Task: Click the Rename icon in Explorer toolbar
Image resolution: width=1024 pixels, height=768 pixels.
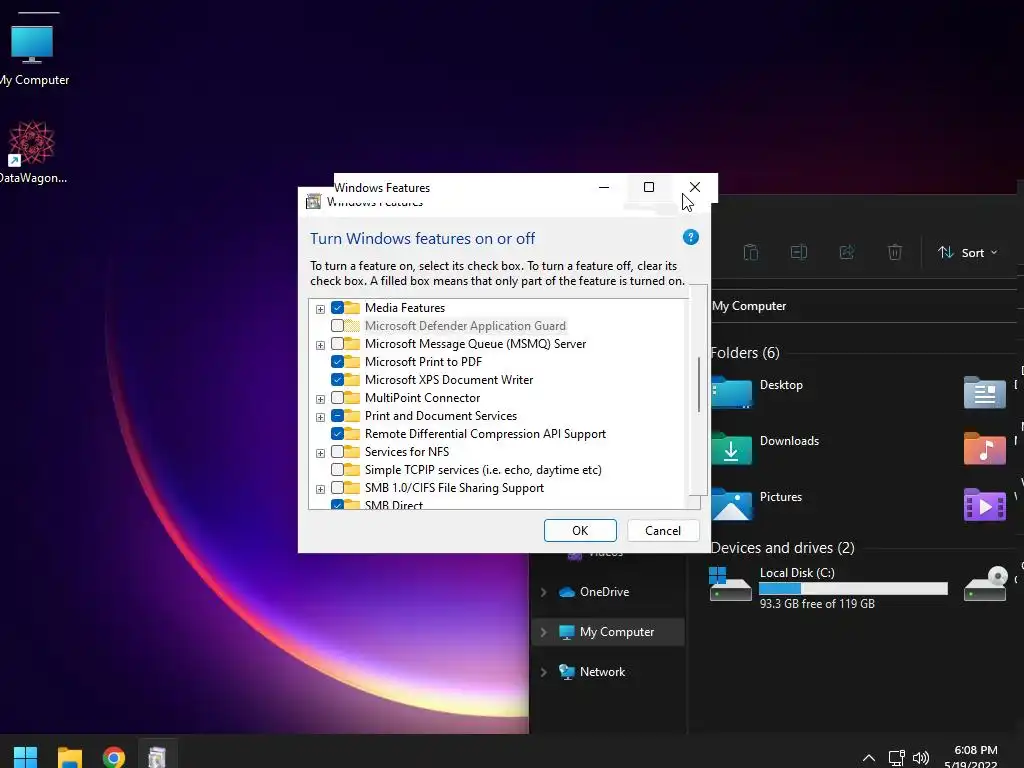Action: 799,252
